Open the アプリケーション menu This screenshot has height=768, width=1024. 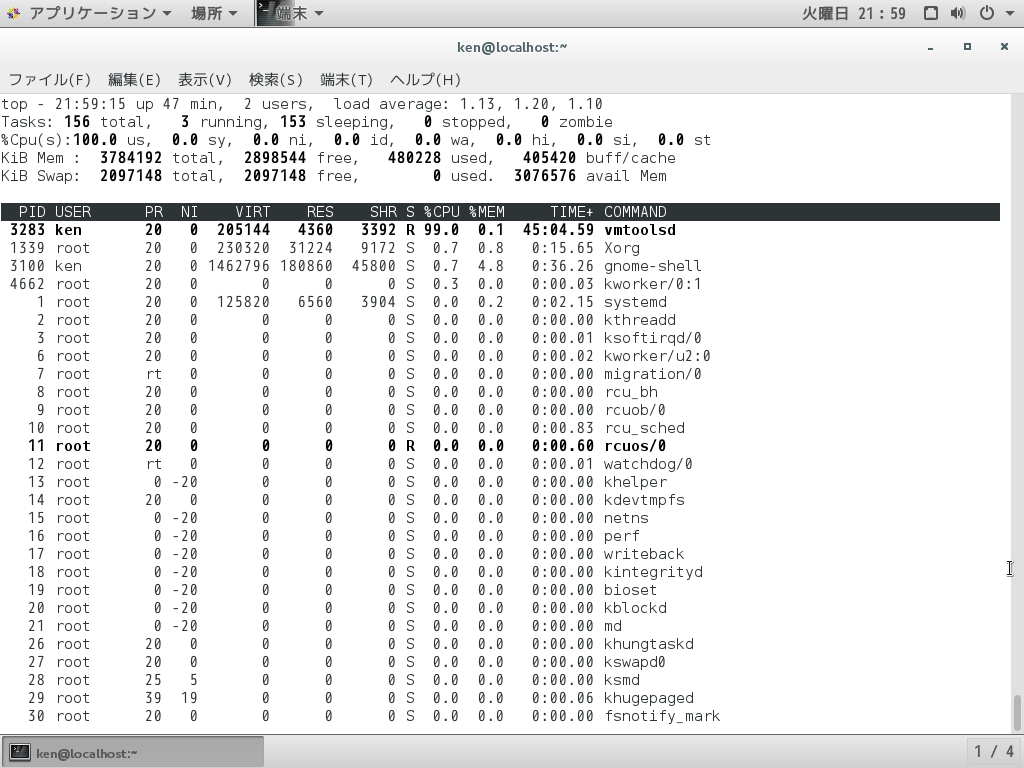99,13
